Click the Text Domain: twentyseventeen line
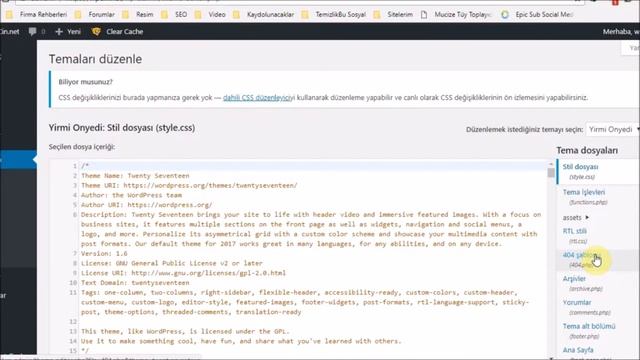This screenshot has width=640, height=360. coord(135,282)
